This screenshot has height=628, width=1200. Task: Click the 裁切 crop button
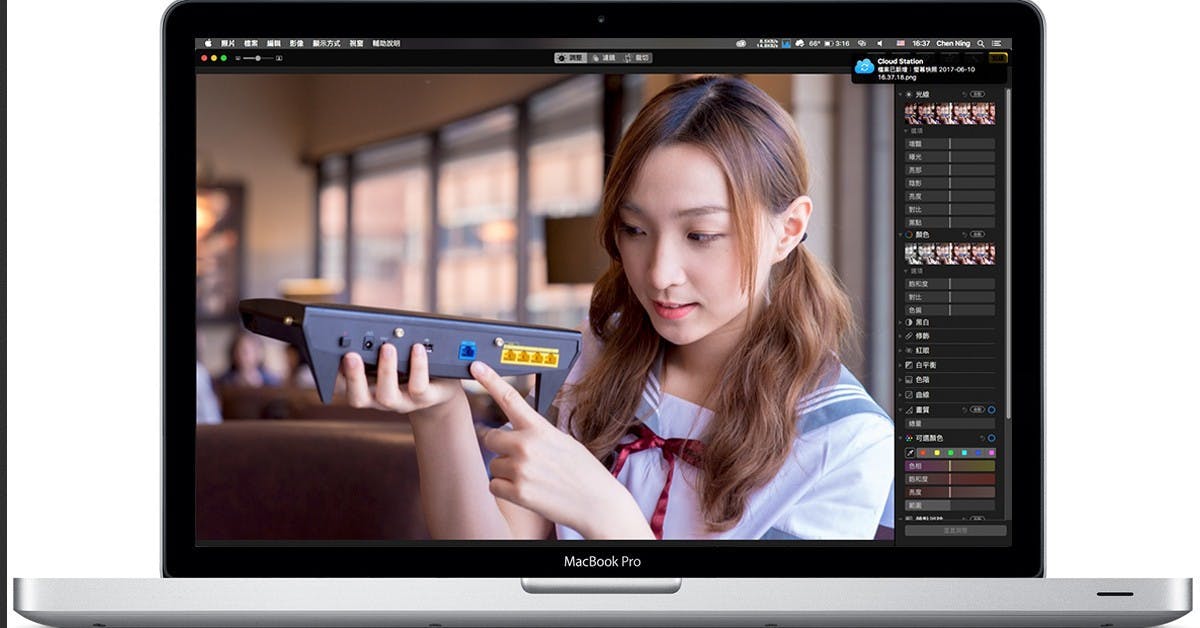(x=636, y=58)
